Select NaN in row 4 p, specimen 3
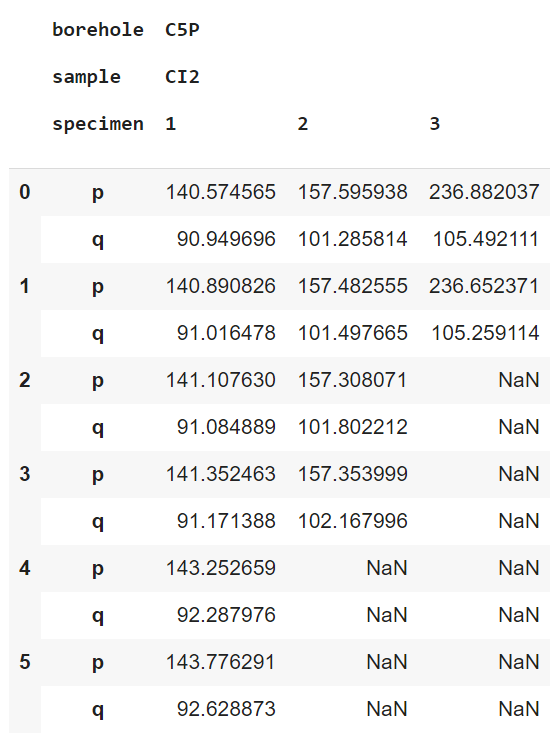Image resolution: width=553 pixels, height=742 pixels. point(519,568)
